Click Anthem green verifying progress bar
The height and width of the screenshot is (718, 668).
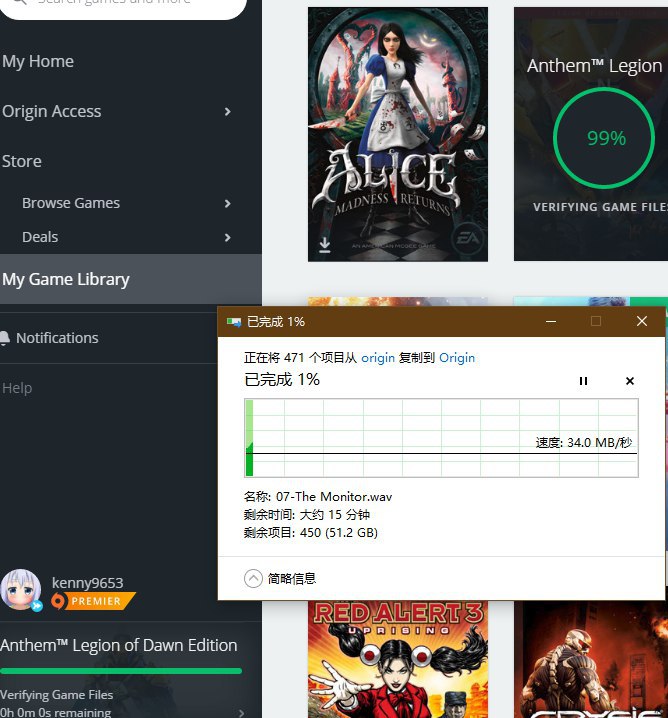(x=121, y=671)
